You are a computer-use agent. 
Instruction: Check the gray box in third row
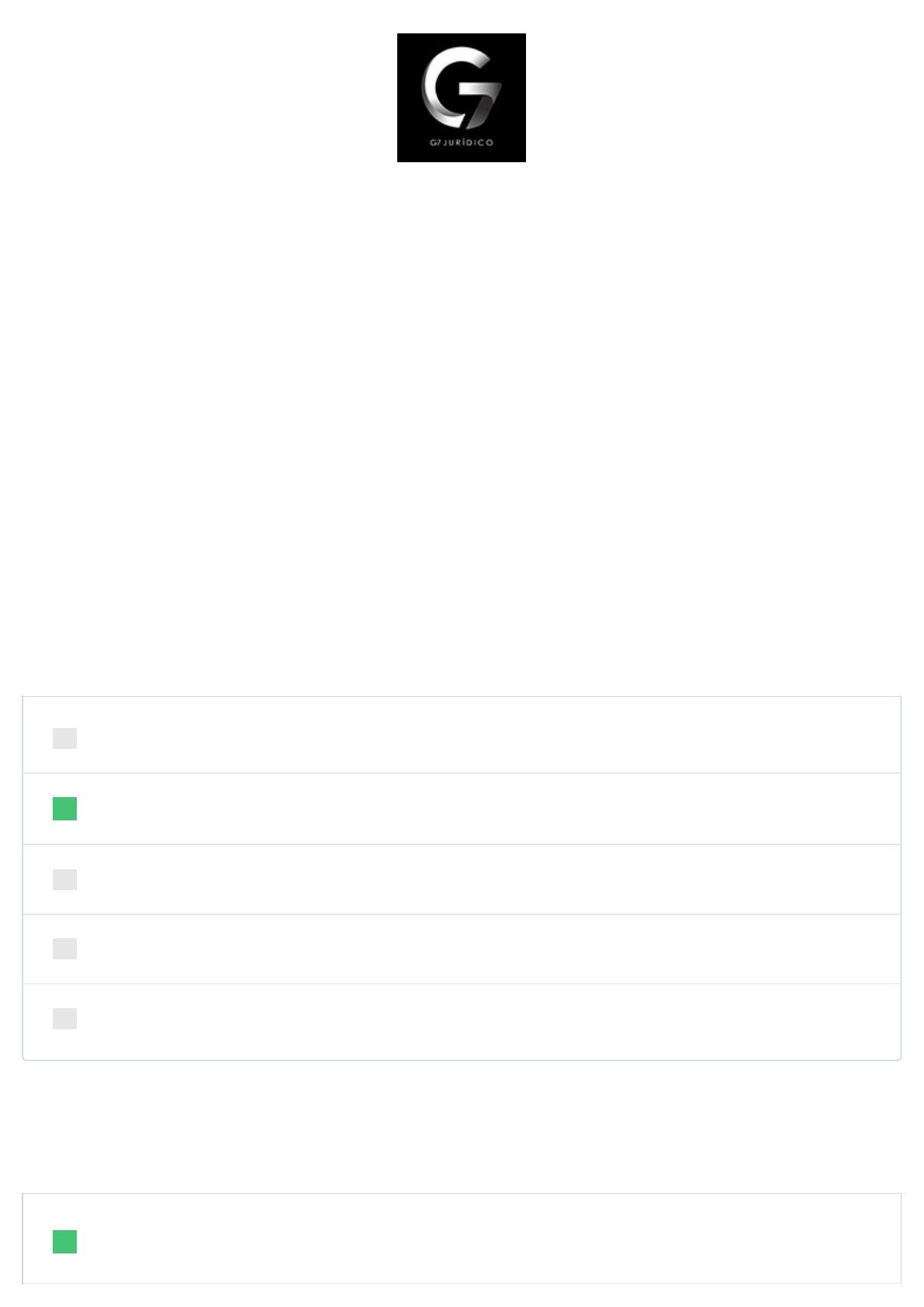64,879
